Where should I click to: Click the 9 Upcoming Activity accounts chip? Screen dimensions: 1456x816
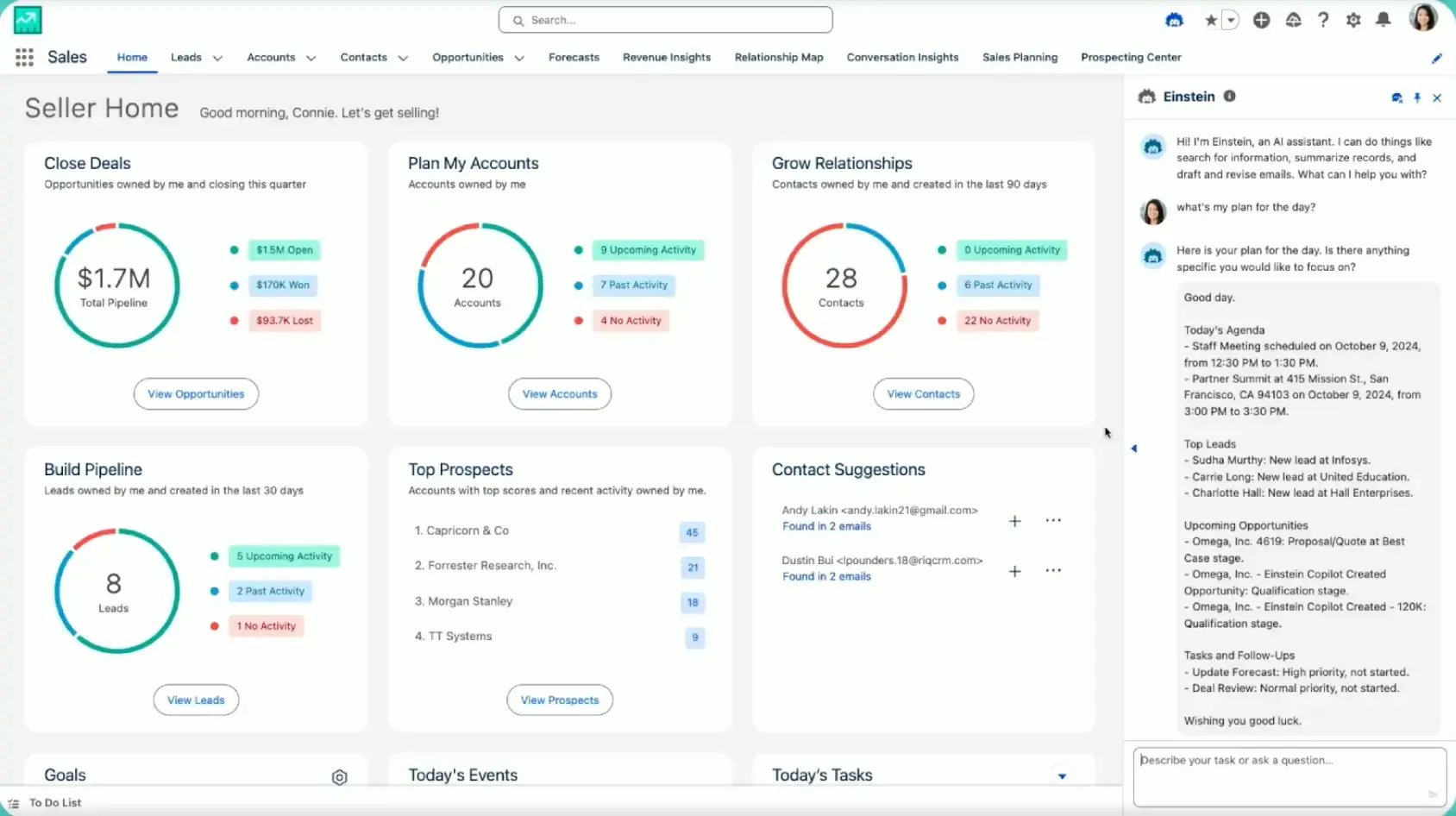[648, 250]
